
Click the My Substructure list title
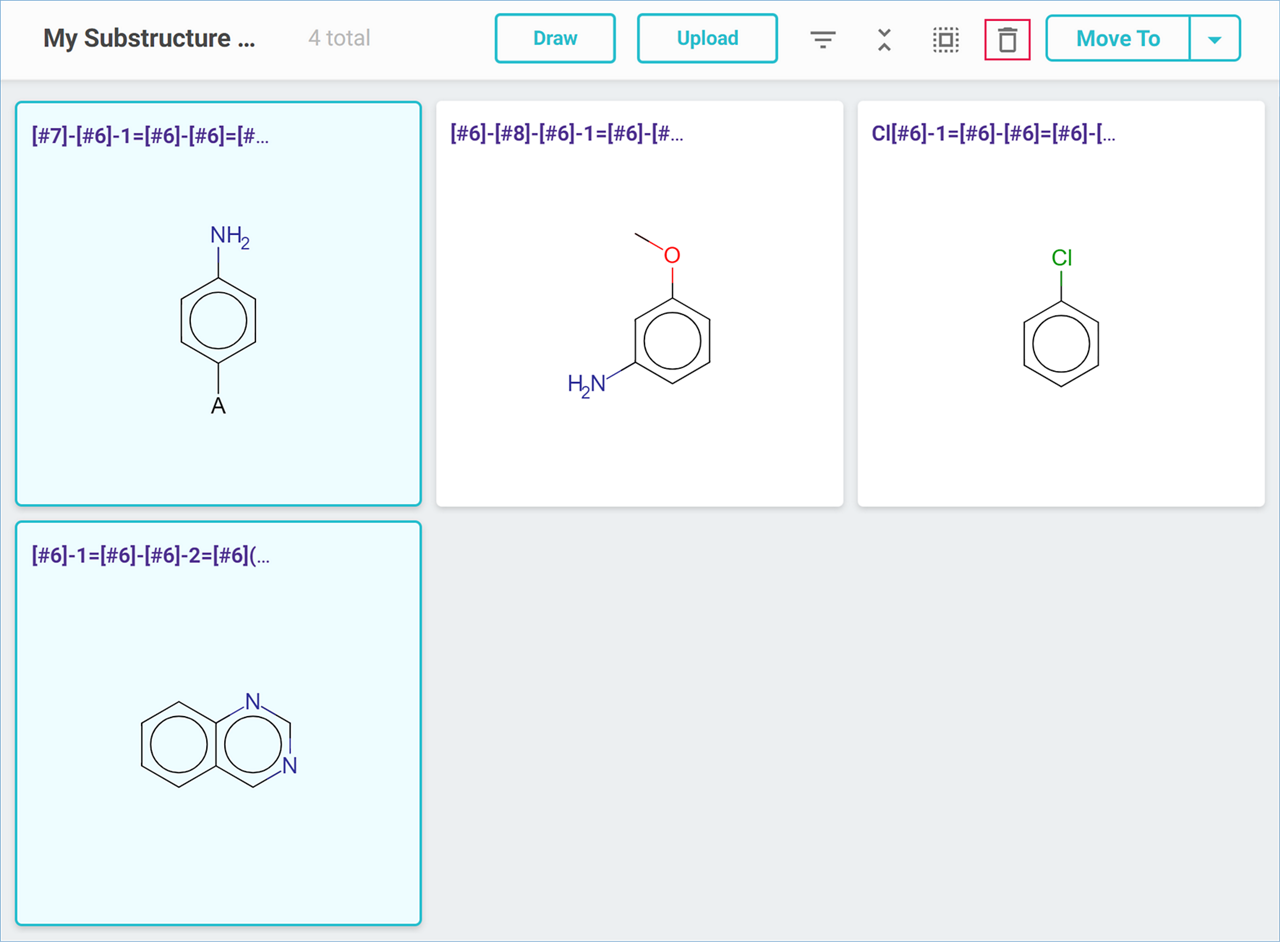[x=149, y=39]
